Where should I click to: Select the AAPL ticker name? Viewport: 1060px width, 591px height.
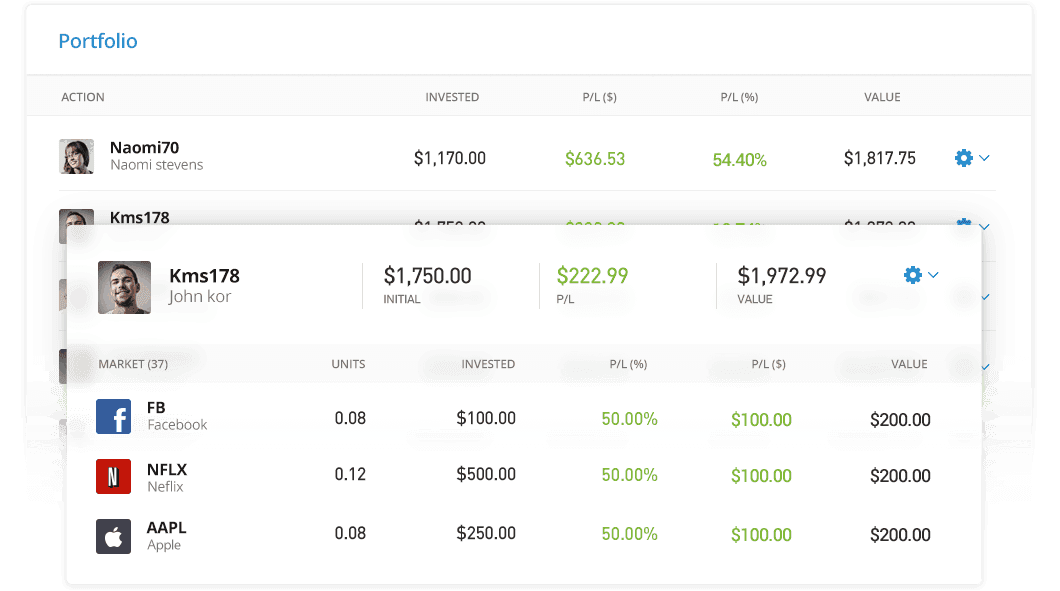pos(166,528)
